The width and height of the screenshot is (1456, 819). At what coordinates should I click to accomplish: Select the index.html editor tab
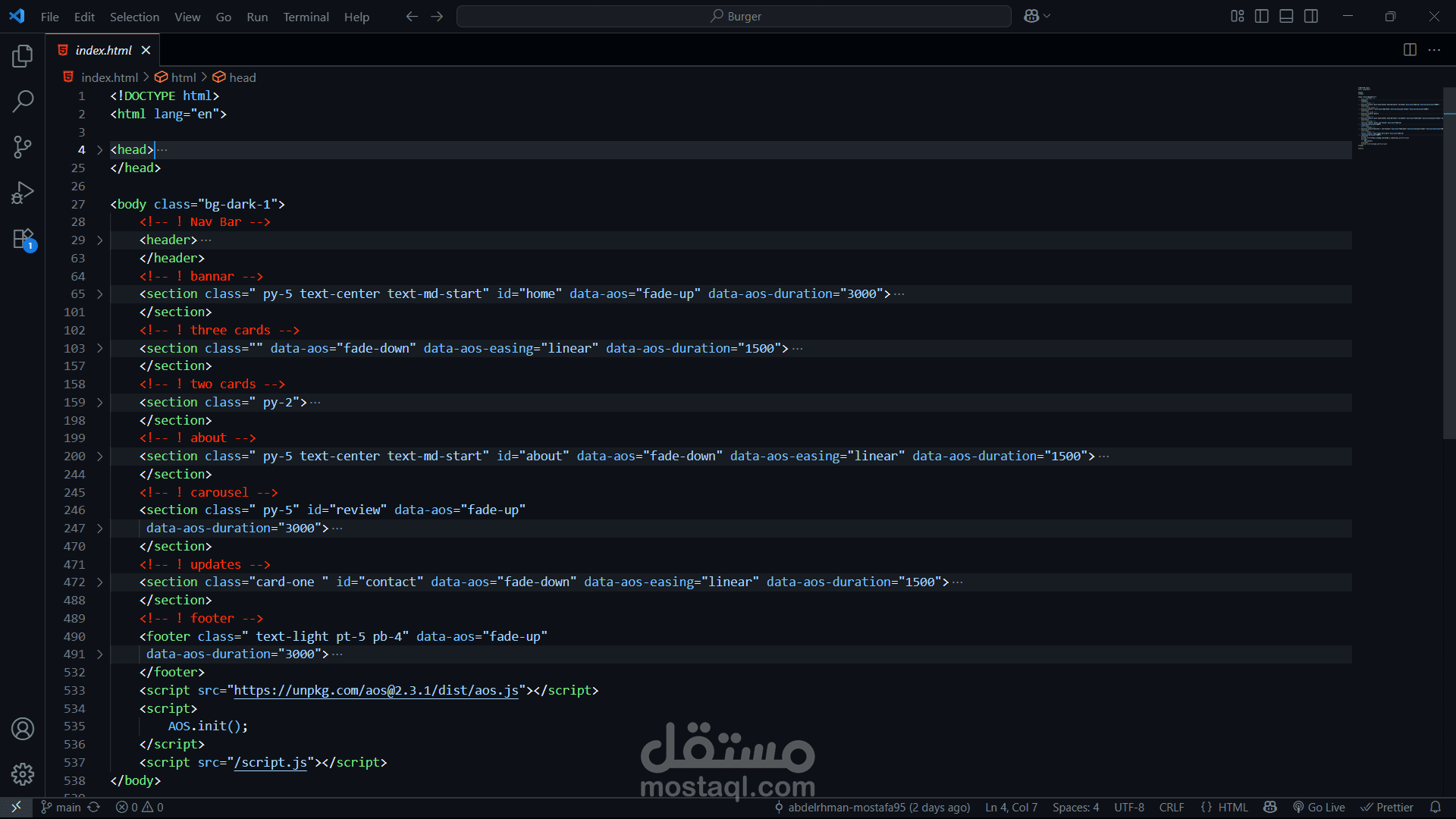[104, 50]
